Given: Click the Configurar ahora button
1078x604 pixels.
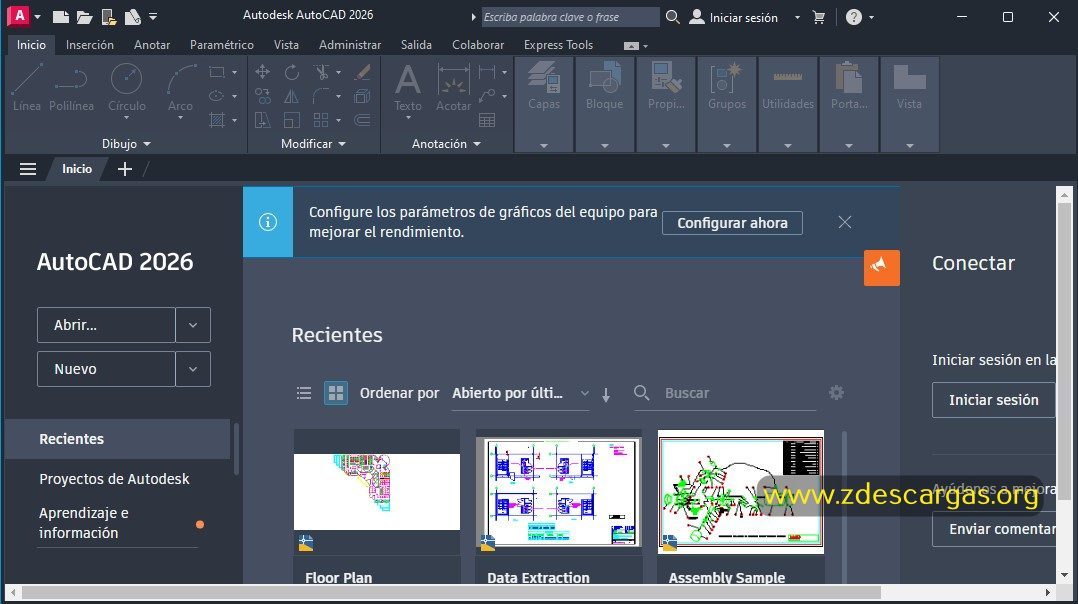Looking at the screenshot, I should point(732,223).
